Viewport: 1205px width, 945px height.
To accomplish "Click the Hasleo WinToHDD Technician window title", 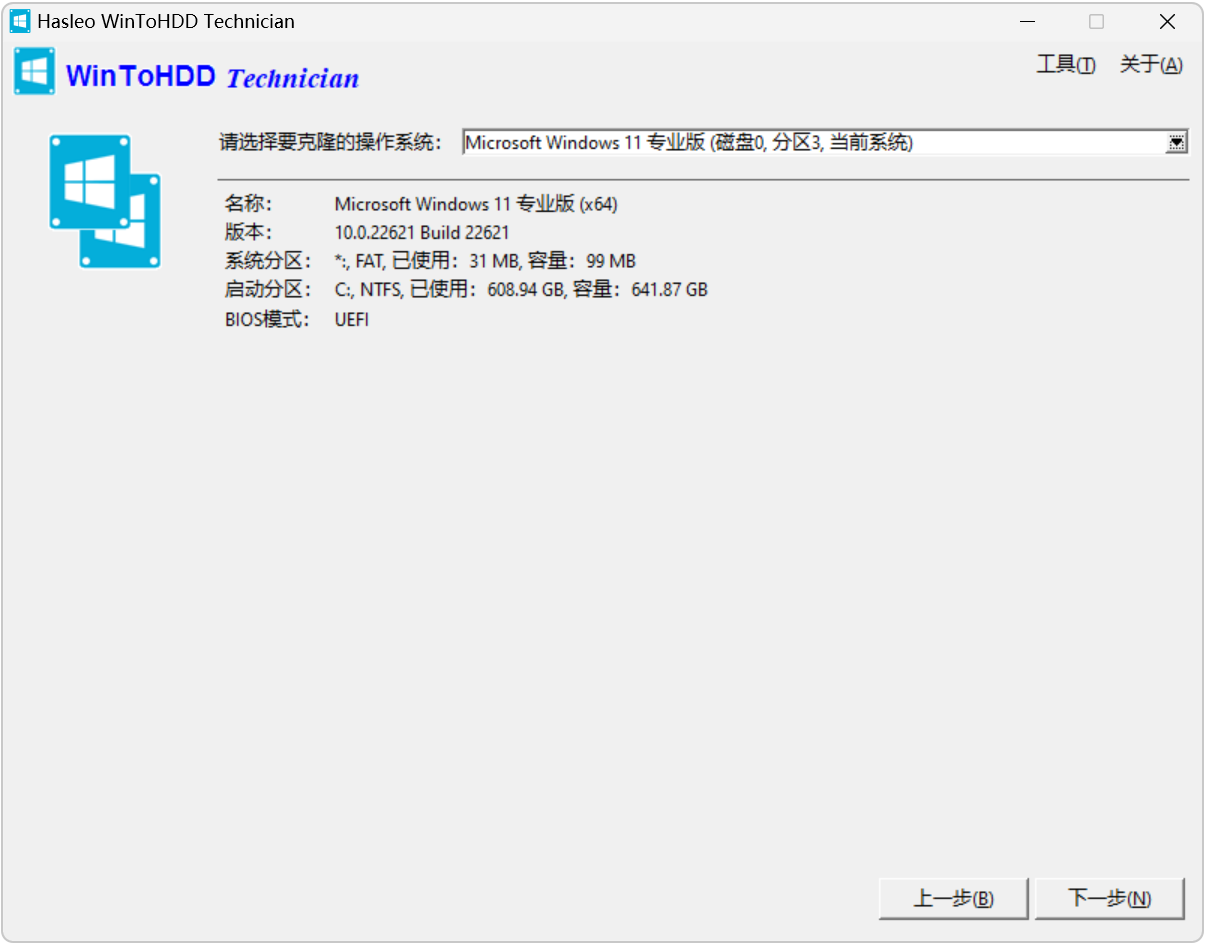I will (x=166, y=21).
